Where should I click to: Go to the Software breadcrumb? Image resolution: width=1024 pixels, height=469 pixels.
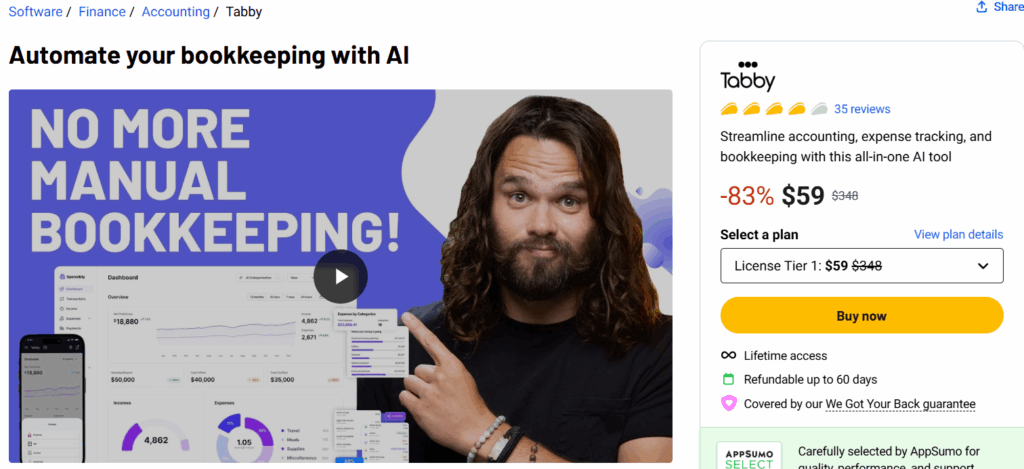(x=35, y=12)
